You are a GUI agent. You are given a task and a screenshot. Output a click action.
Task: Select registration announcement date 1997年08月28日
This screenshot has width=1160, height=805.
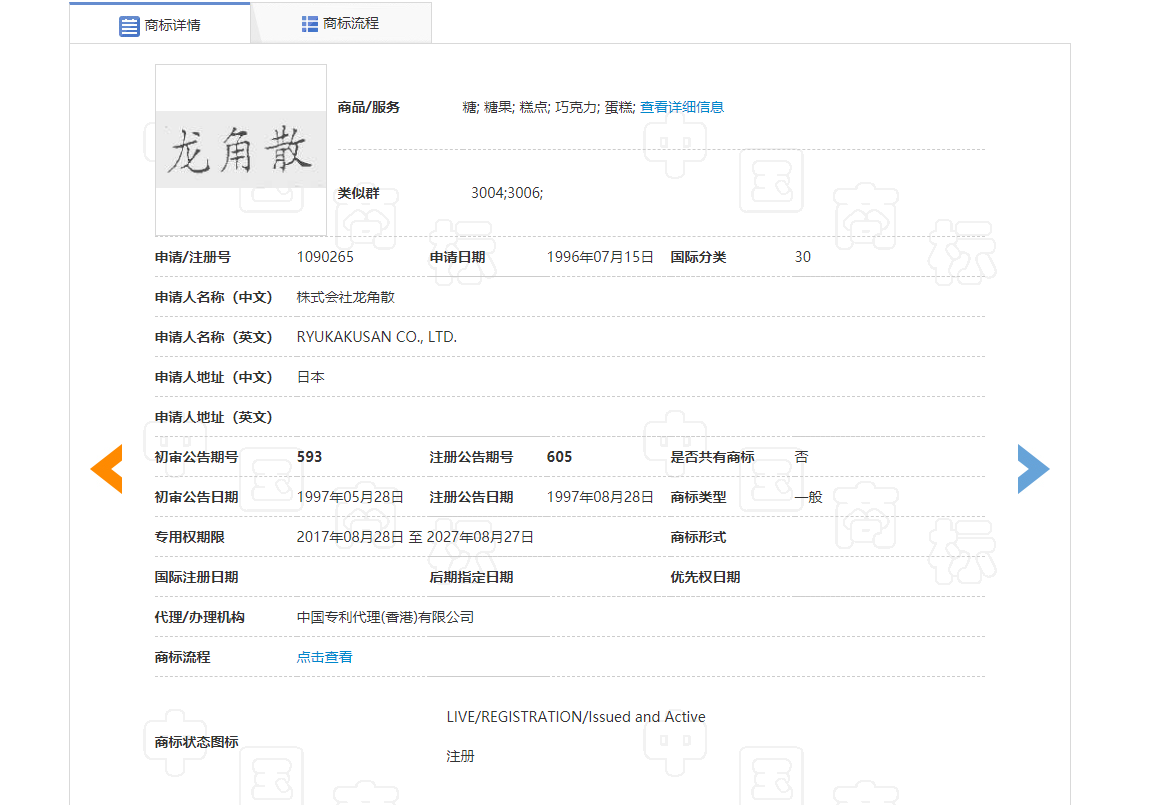(600, 496)
